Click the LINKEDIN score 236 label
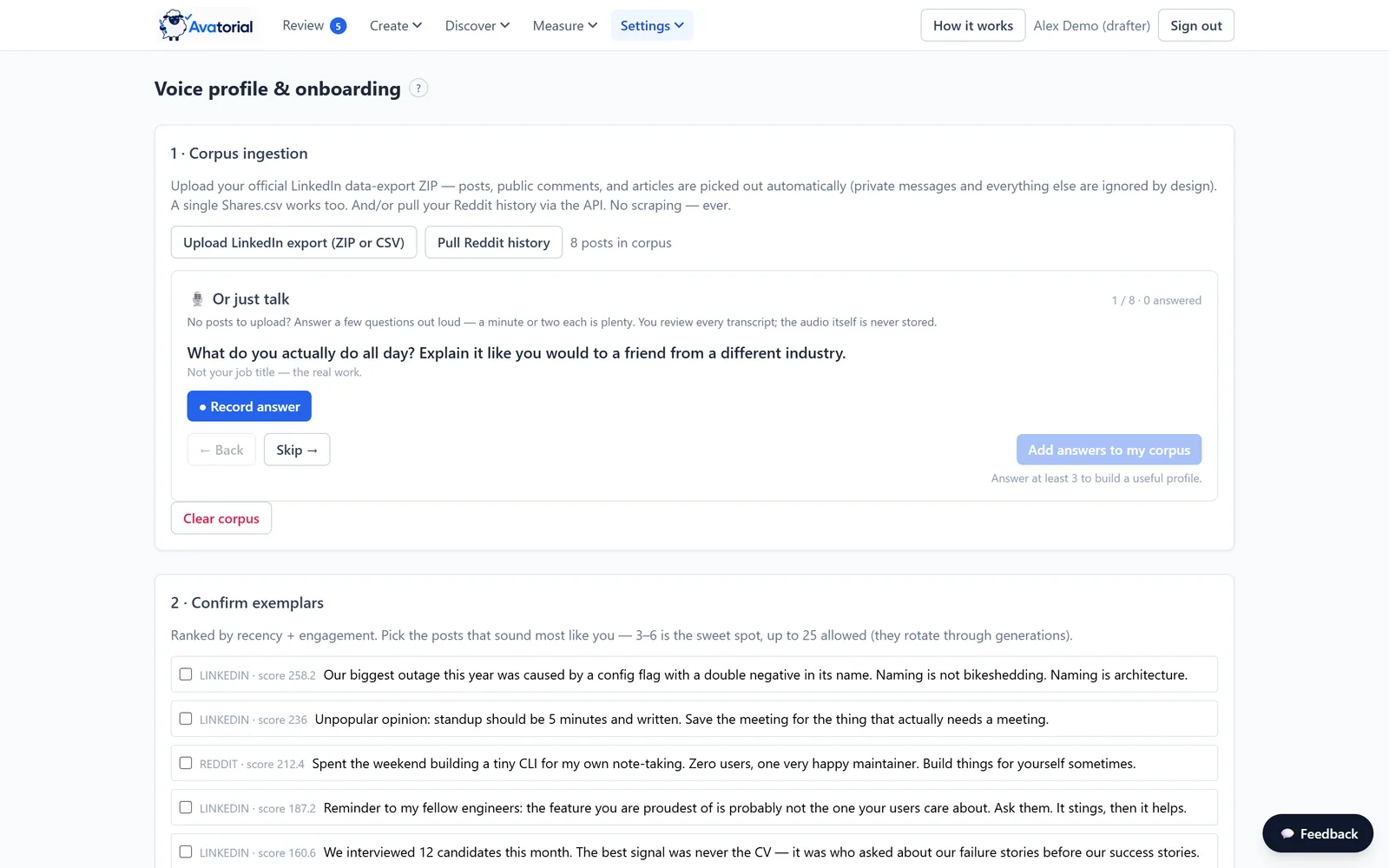This screenshot has height=868, width=1389. pyautogui.click(x=253, y=720)
